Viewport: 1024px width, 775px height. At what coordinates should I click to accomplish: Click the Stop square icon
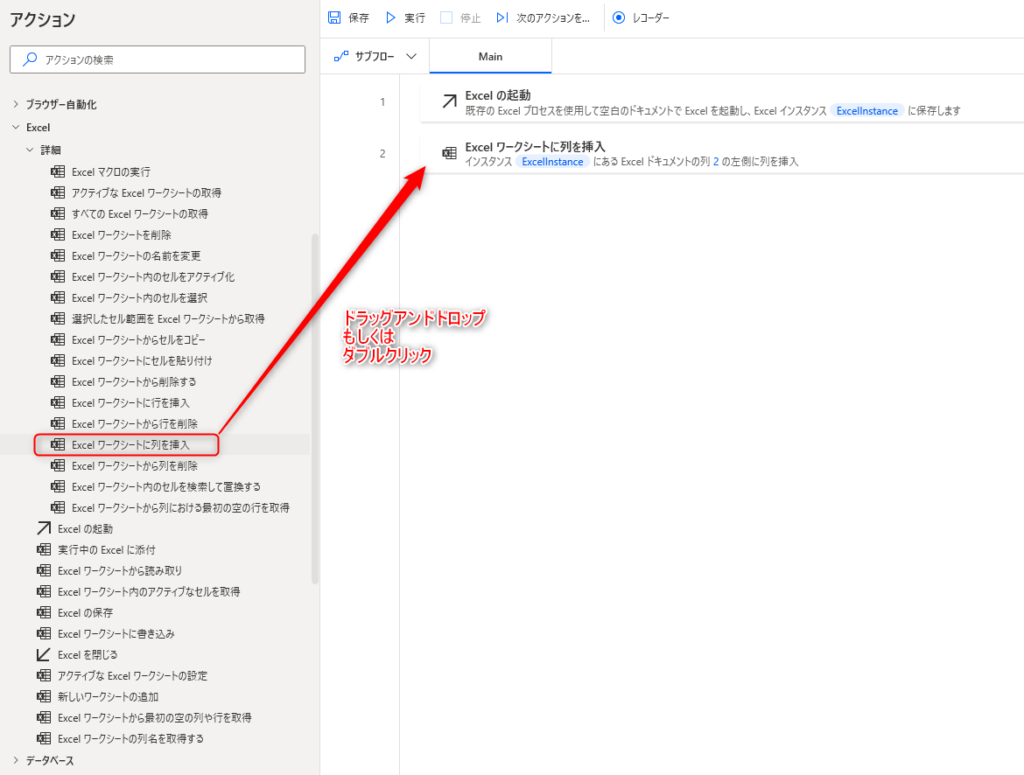click(x=447, y=18)
